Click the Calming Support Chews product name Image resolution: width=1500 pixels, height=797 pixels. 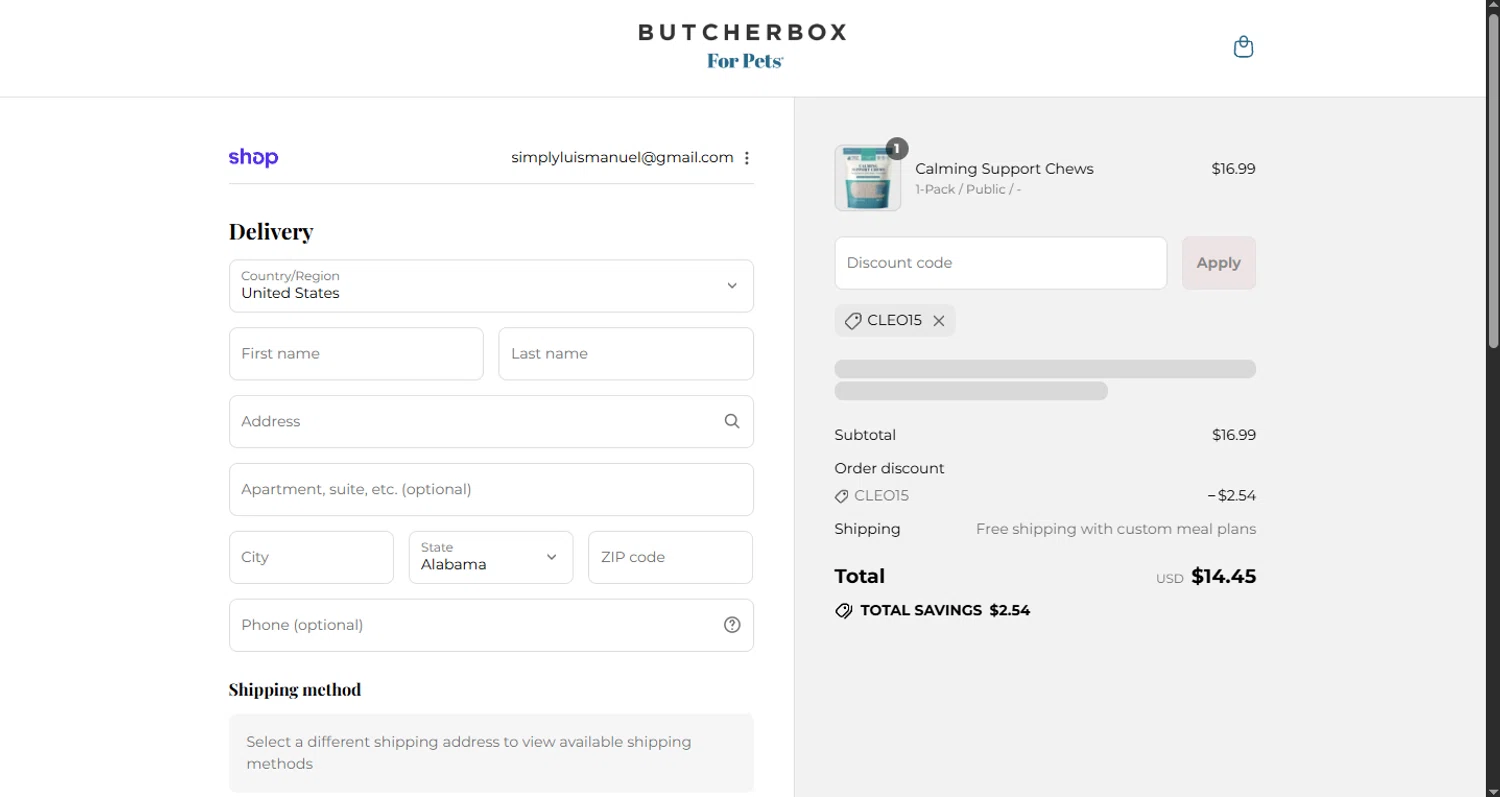(1004, 169)
